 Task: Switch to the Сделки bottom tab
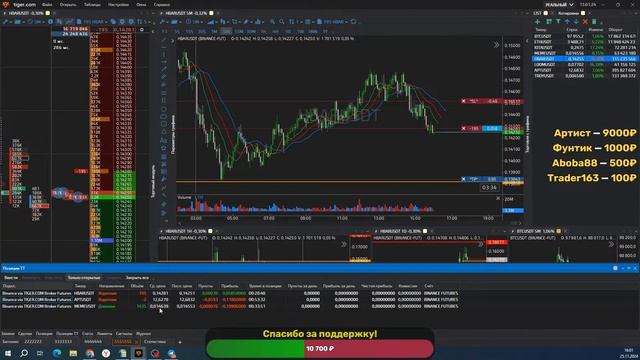click(25, 333)
